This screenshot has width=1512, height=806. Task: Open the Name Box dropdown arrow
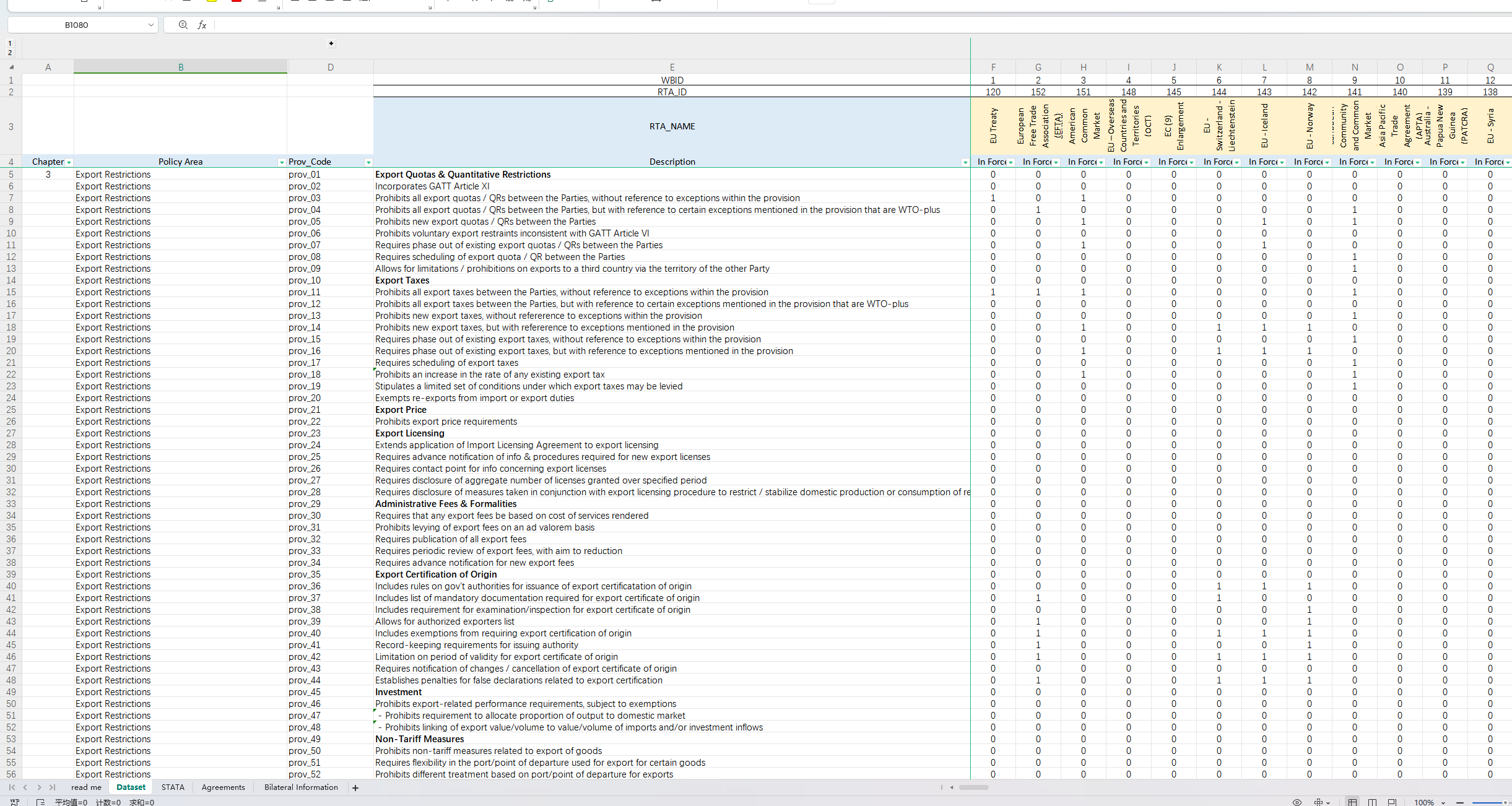[x=150, y=25]
